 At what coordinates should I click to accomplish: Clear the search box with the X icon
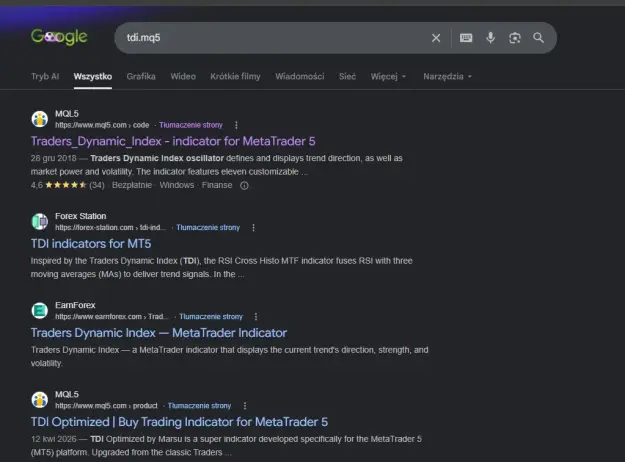(x=436, y=38)
